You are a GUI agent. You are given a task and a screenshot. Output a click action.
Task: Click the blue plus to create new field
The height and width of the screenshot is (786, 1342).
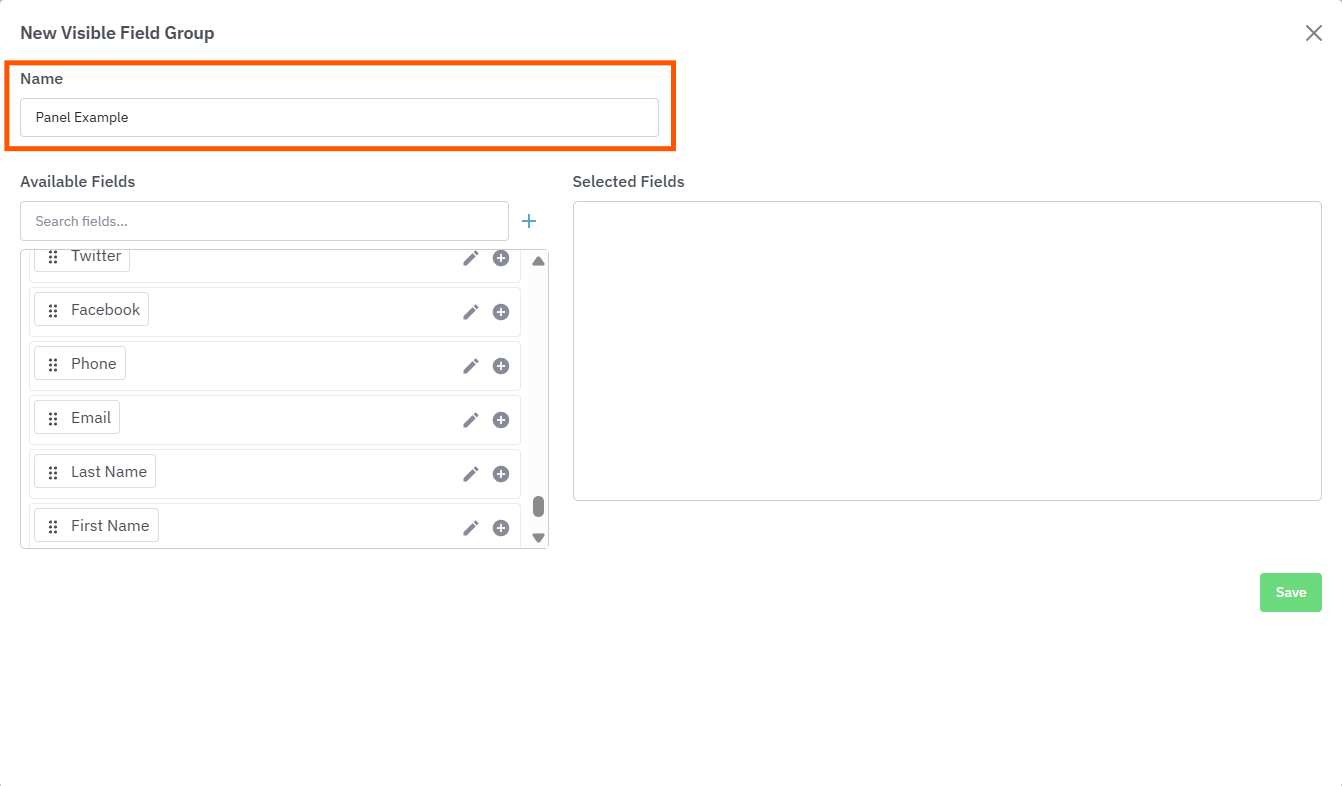click(x=530, y=221)
